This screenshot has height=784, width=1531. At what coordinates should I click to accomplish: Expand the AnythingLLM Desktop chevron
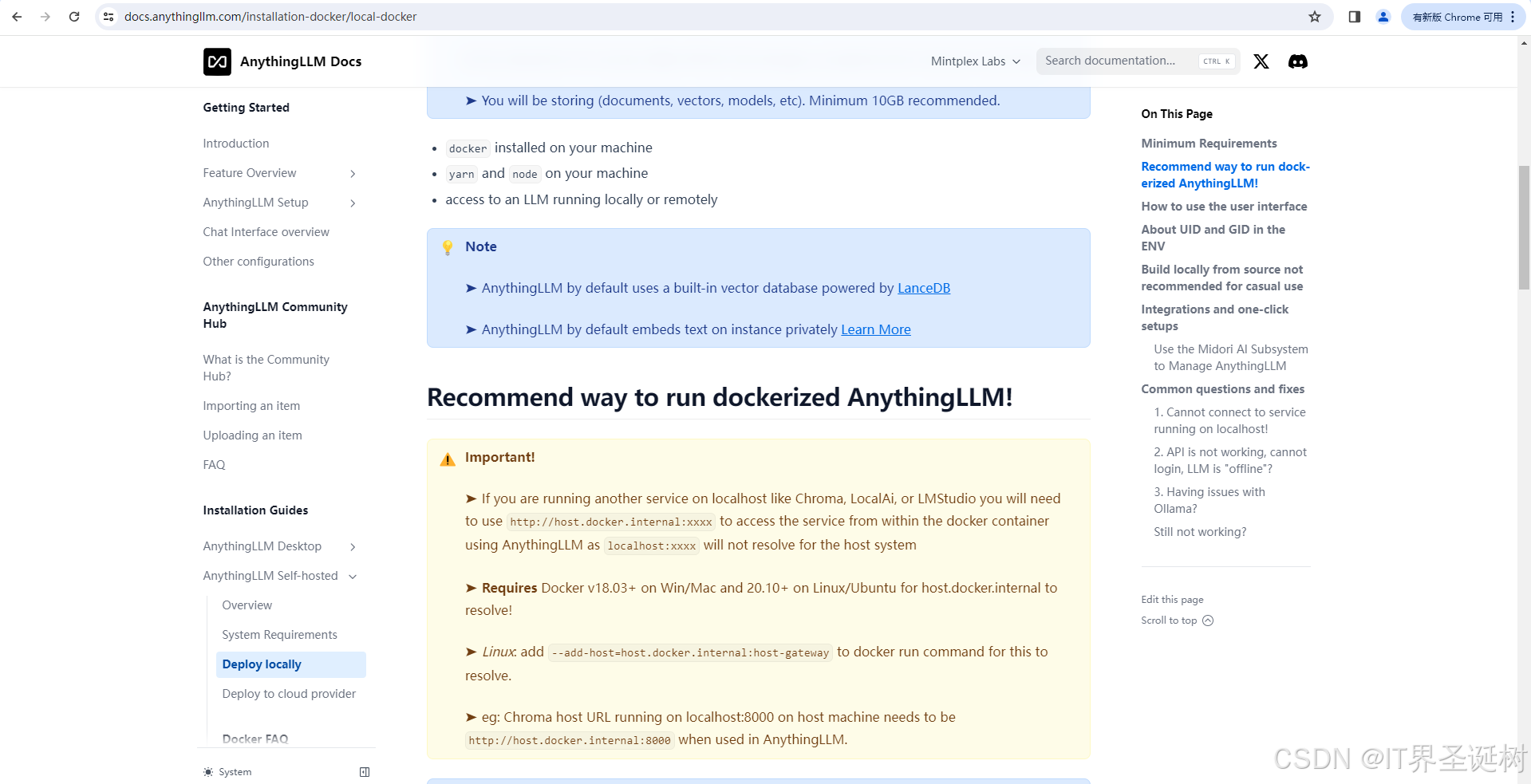pyautogui.click(x=353, y=547)
